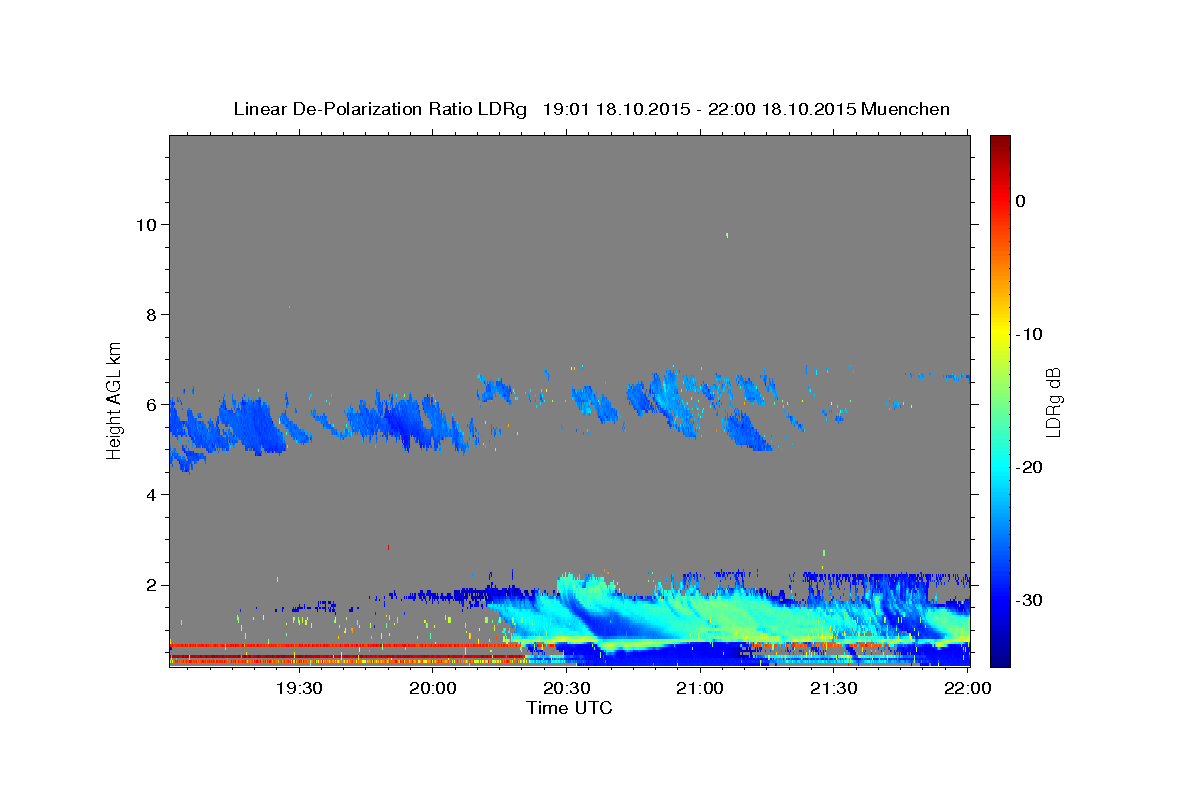Image resolution: width=1200 pixels, height=800 pixels.
Task: Click the 'Time UTC' axis label
Action: (x=569, y=708)
